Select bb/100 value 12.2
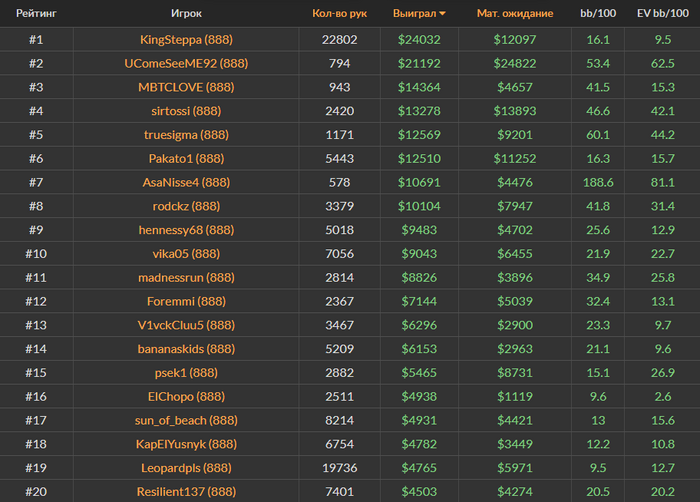 (x=598, y=444)
